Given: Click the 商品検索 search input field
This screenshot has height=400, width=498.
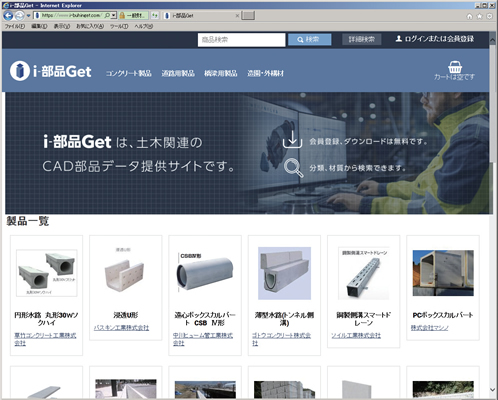Looking at the screenshot, I should tap(241, 40).
